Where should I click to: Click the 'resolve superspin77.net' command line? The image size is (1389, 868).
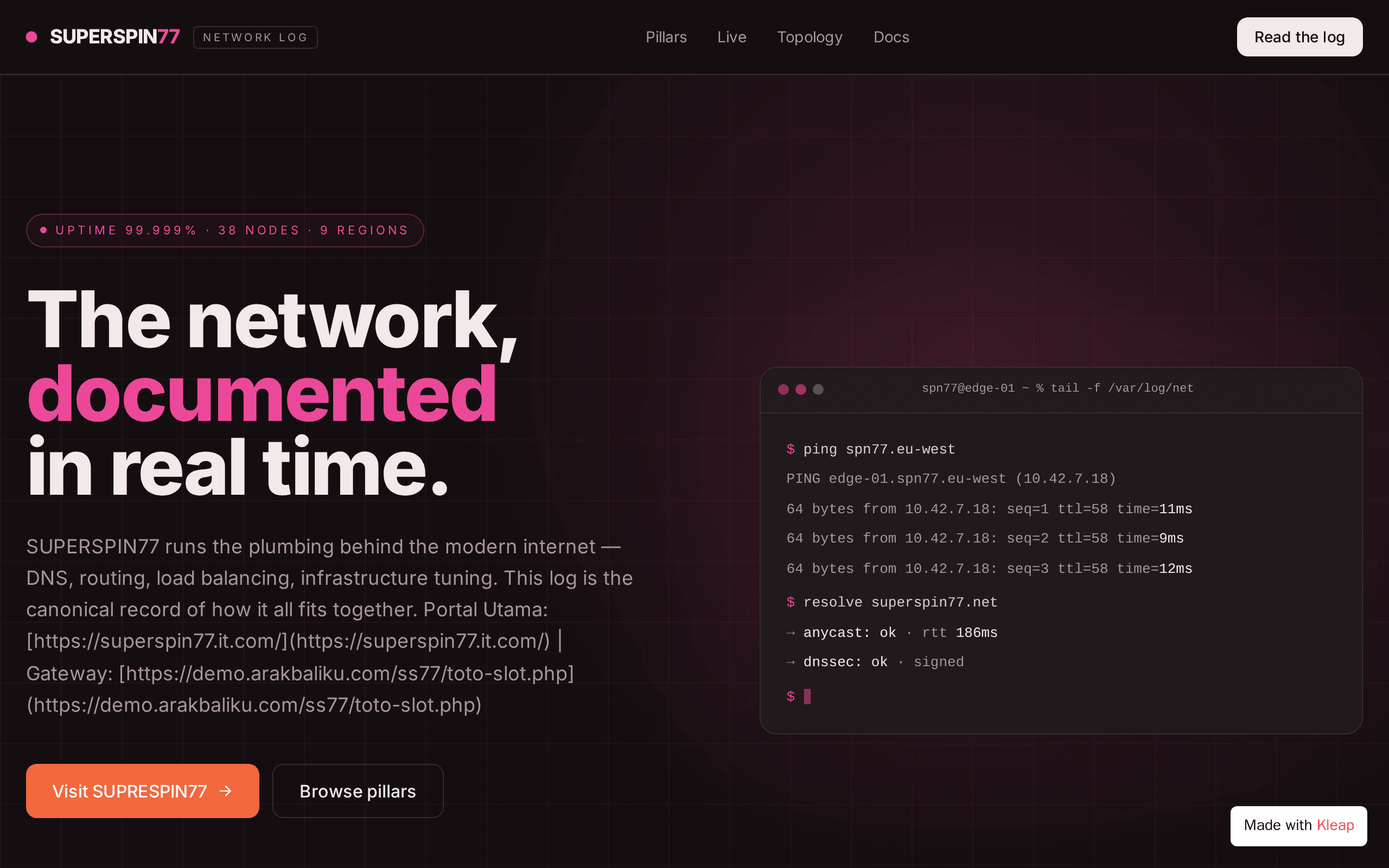pyautogui.click(x=892, y=602)
